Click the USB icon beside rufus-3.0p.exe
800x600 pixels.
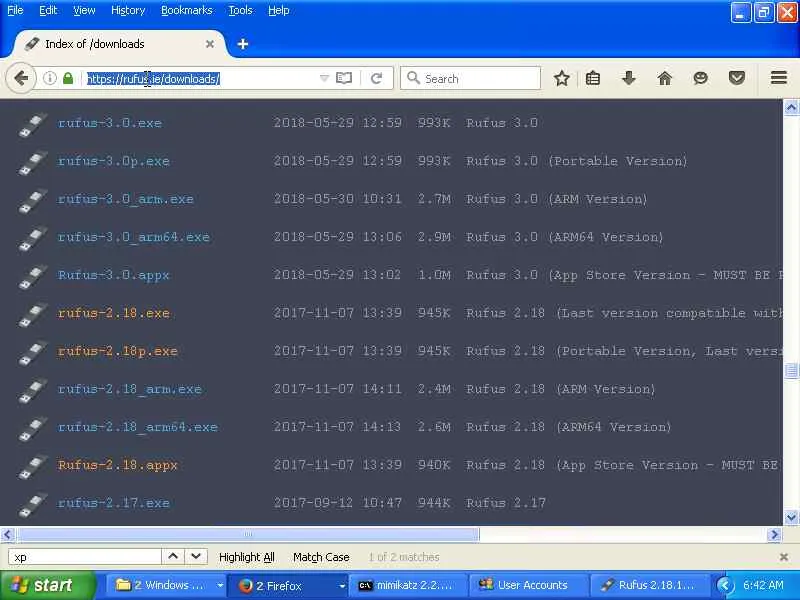coord(33,163)
